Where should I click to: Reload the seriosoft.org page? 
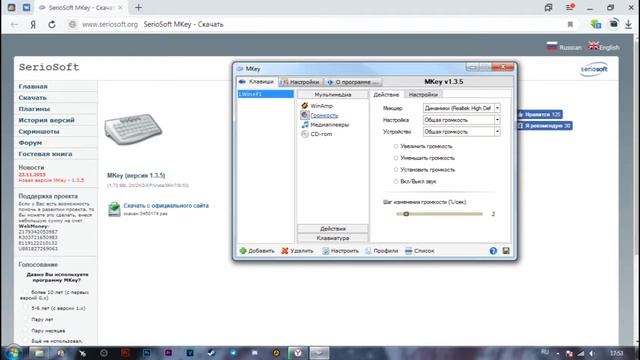click(x=52, y=24)
